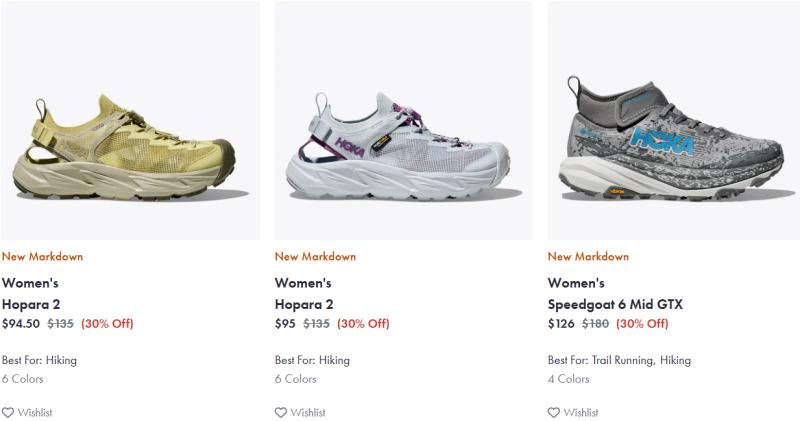Click the $94.50 sale price
This screenshot has height=421, width=800.
[x=21, y=323]
